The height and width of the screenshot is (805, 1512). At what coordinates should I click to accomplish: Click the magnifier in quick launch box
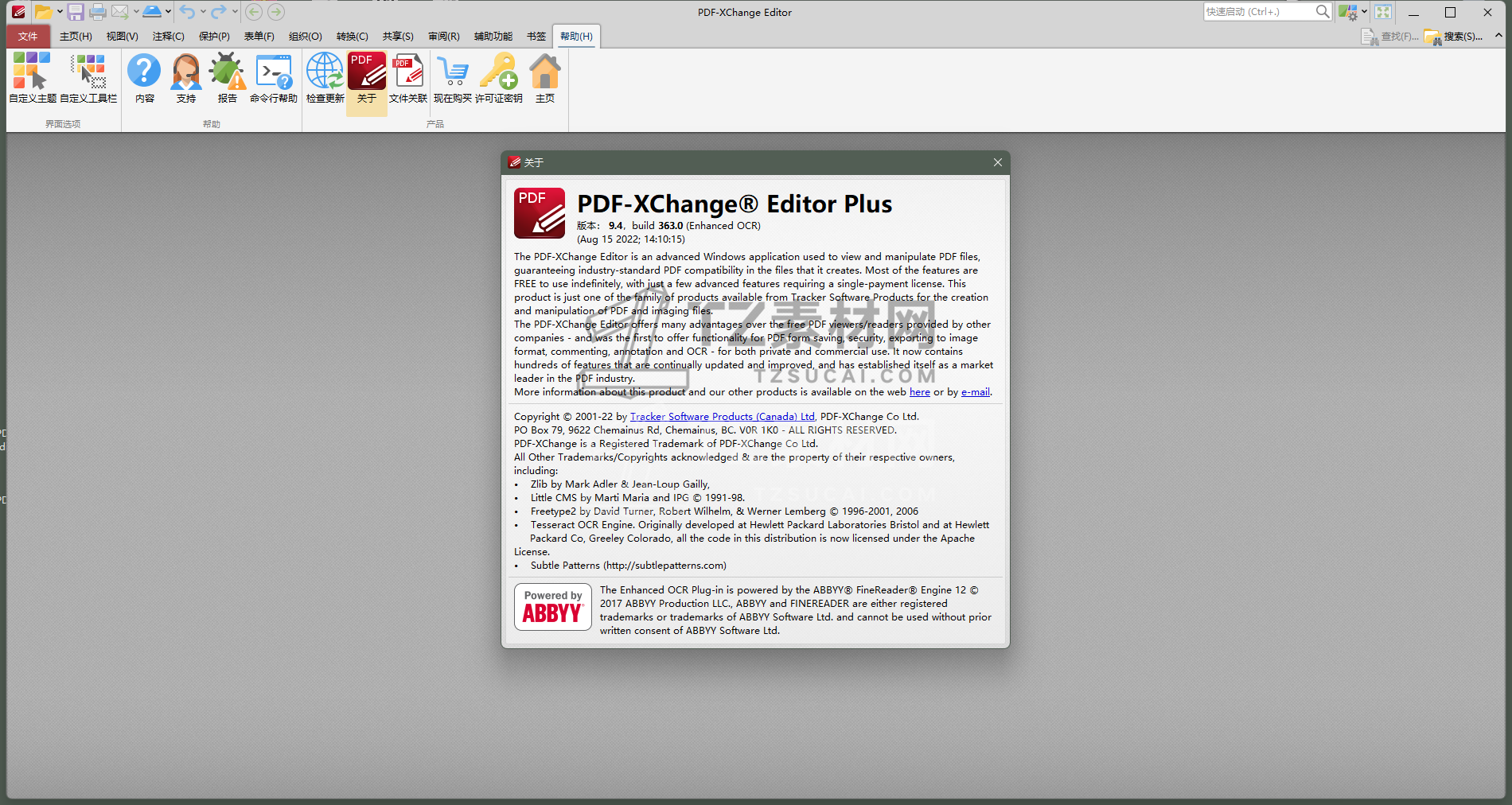coord(1322,12)
